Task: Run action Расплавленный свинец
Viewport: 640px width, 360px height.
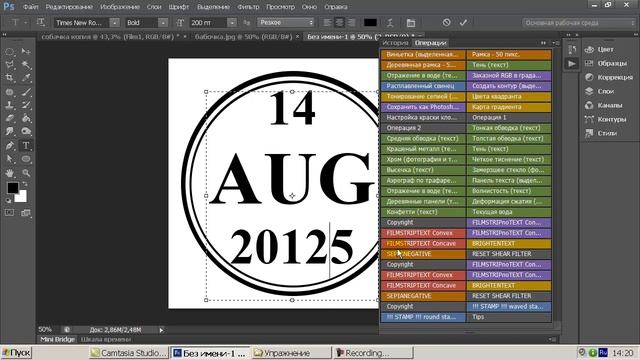Action: [x=423, y=86]
